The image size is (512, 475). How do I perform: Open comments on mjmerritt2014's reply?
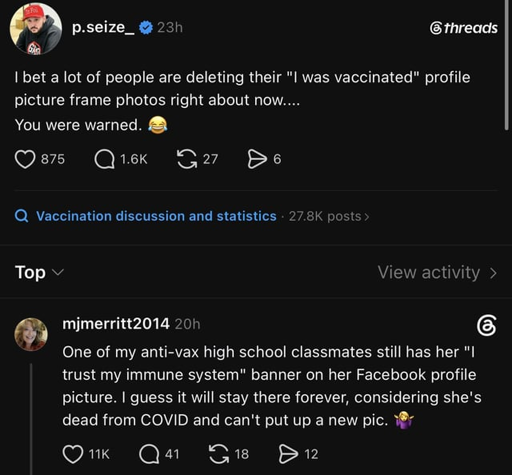point(149,454)
